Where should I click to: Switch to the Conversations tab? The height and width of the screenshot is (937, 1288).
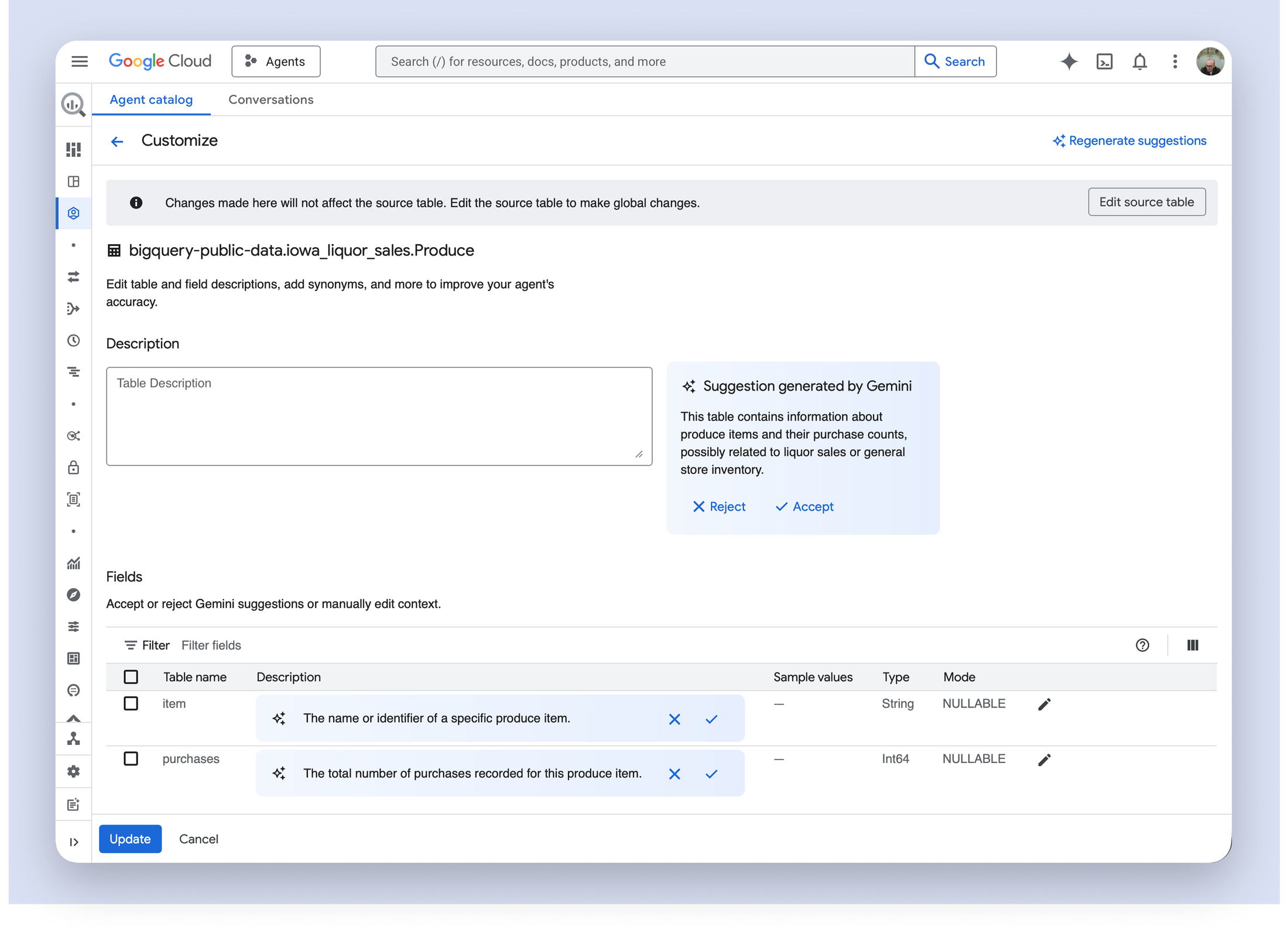click(270, 100)
